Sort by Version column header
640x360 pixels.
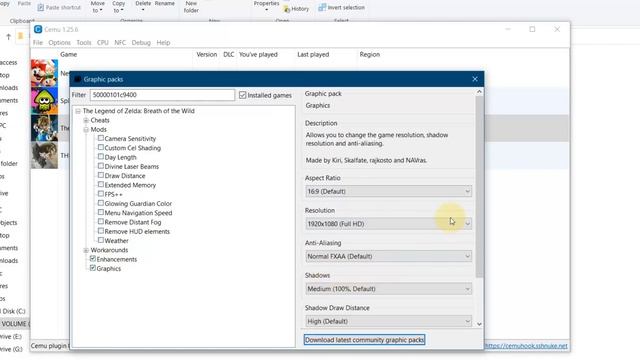coord(207,54)
